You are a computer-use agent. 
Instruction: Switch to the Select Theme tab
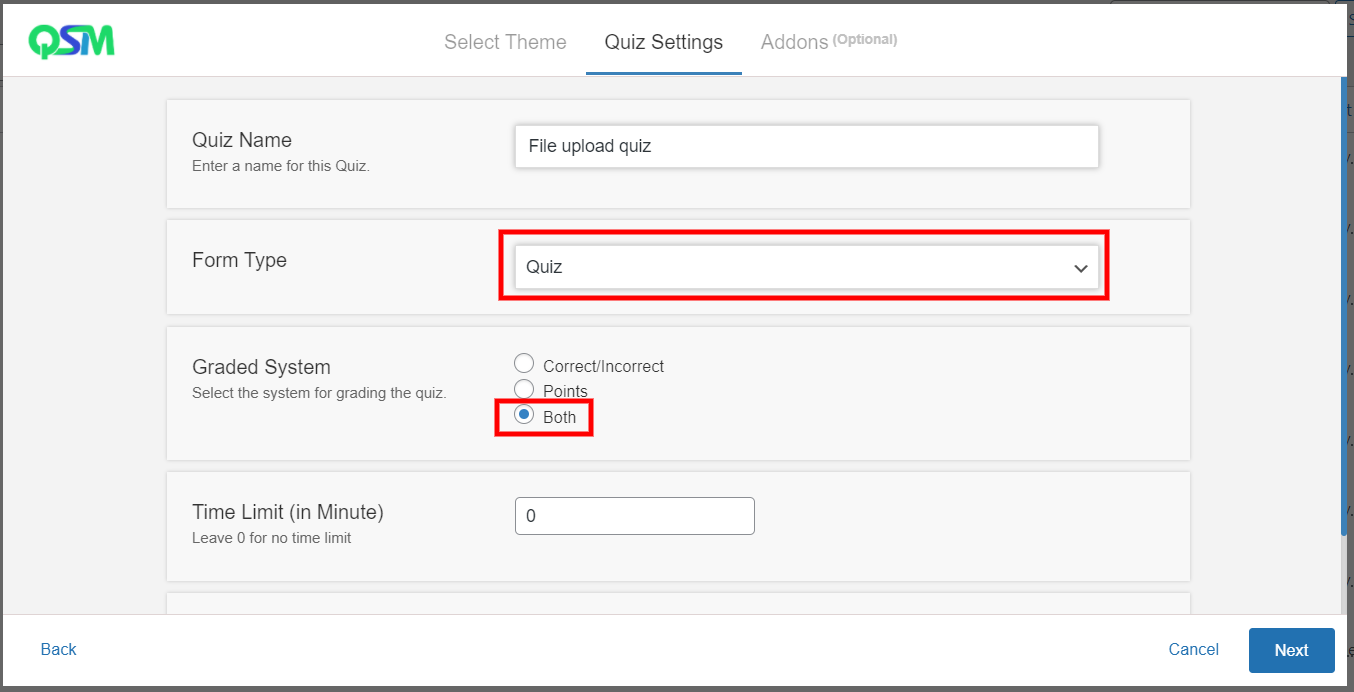coord(505,42)
